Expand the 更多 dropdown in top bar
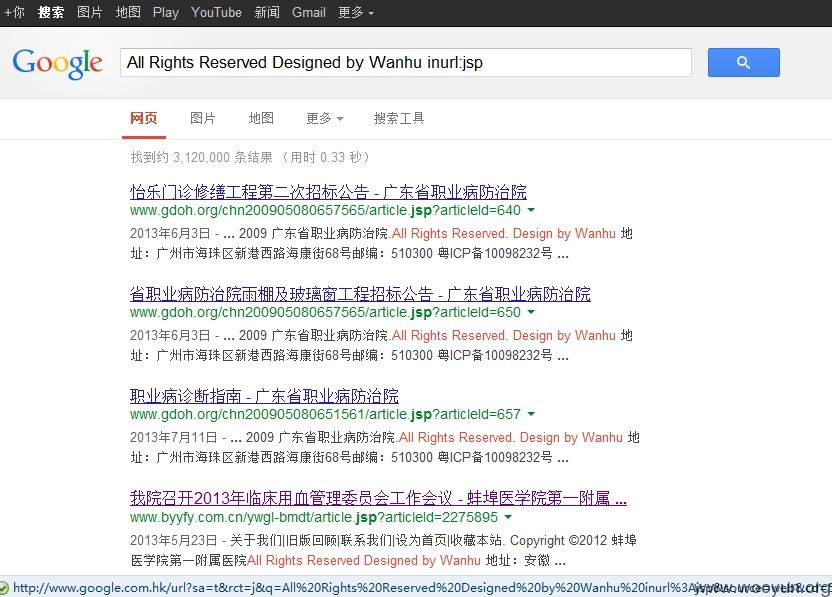The width and height of the screenshot is (832, 597). pos(356,12)
